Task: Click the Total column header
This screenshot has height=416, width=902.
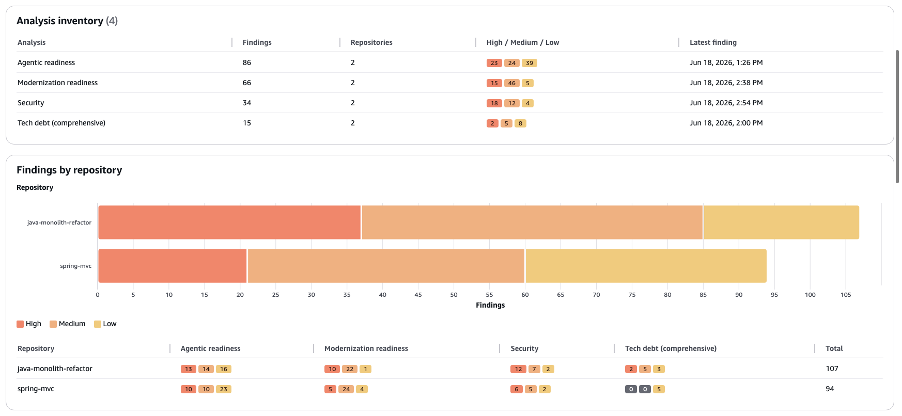Action: pos(834,349)
